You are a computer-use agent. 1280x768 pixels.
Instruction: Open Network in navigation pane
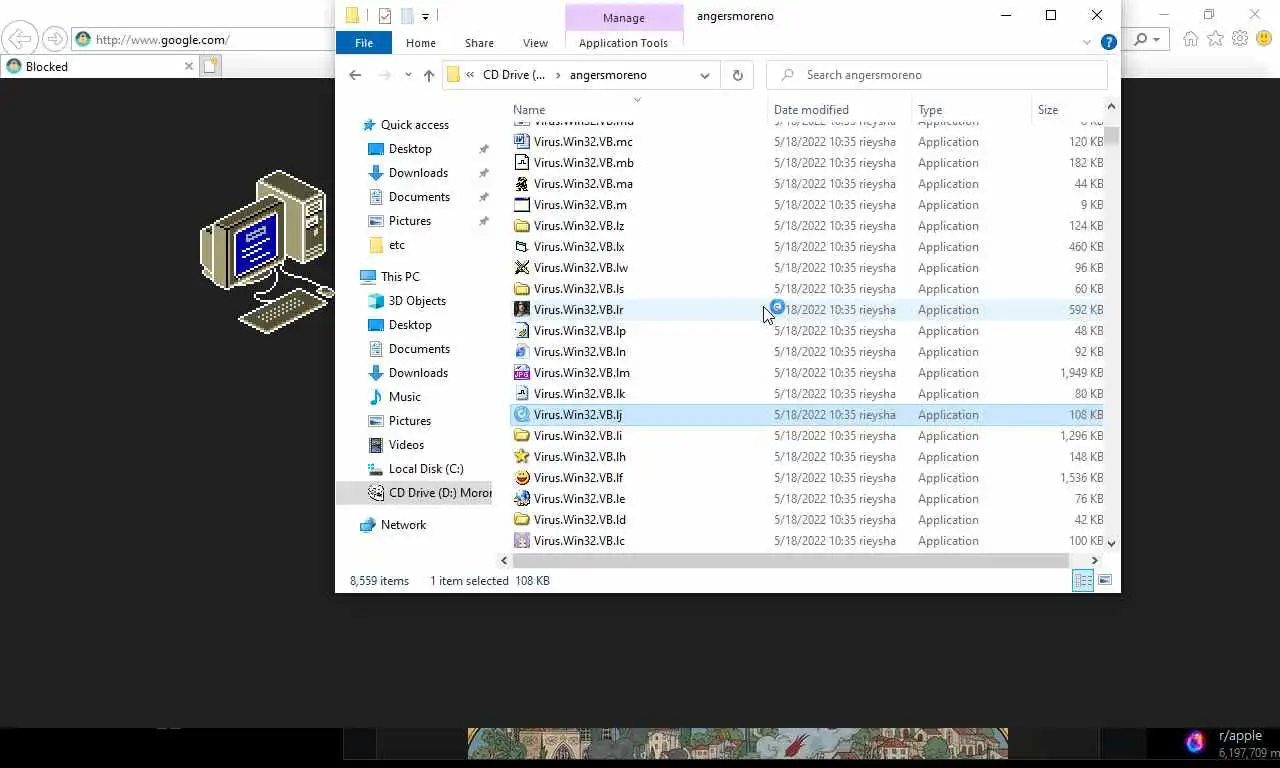(x=403, y=525)
